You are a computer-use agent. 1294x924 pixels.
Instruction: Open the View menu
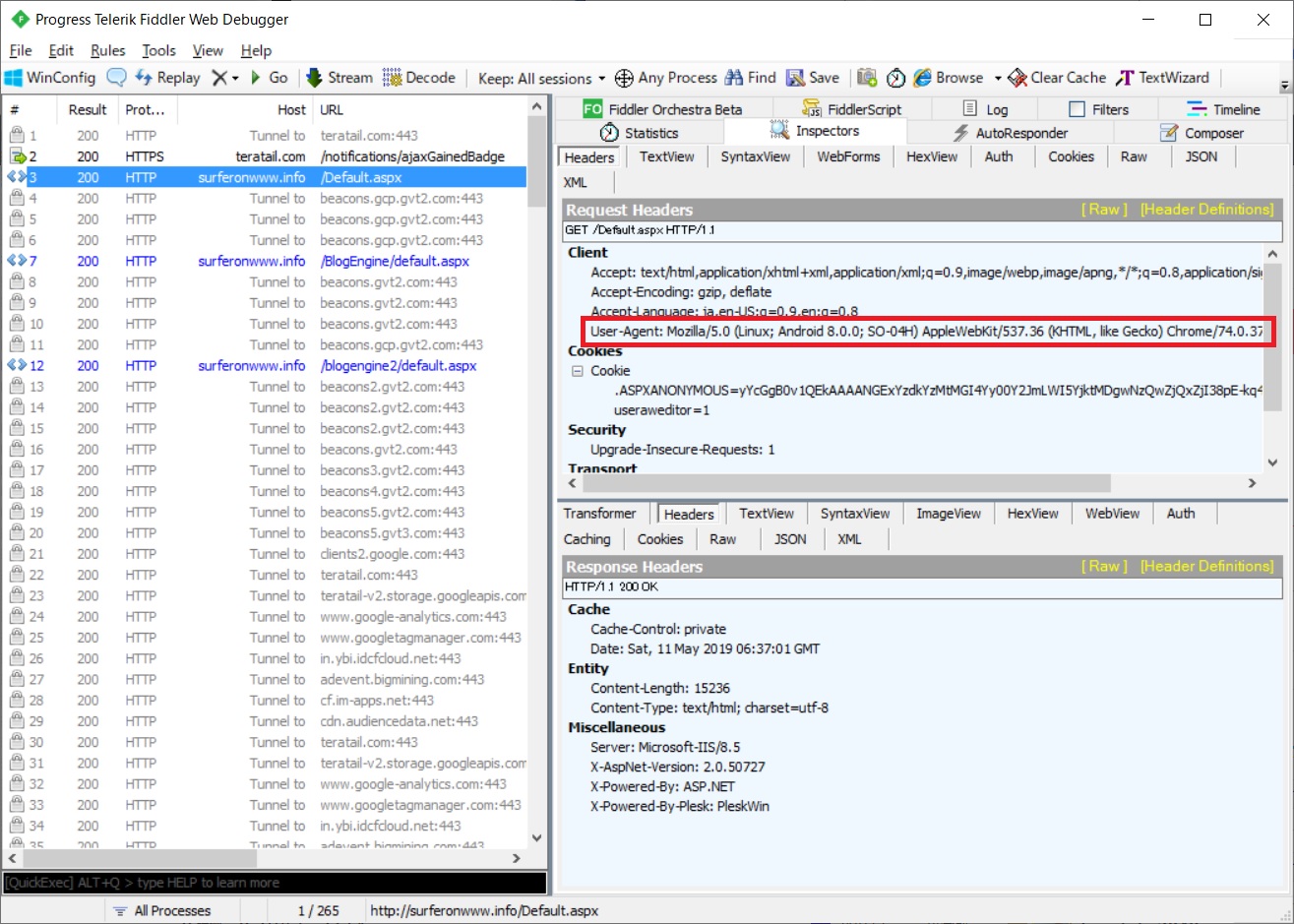coord(208,50)
